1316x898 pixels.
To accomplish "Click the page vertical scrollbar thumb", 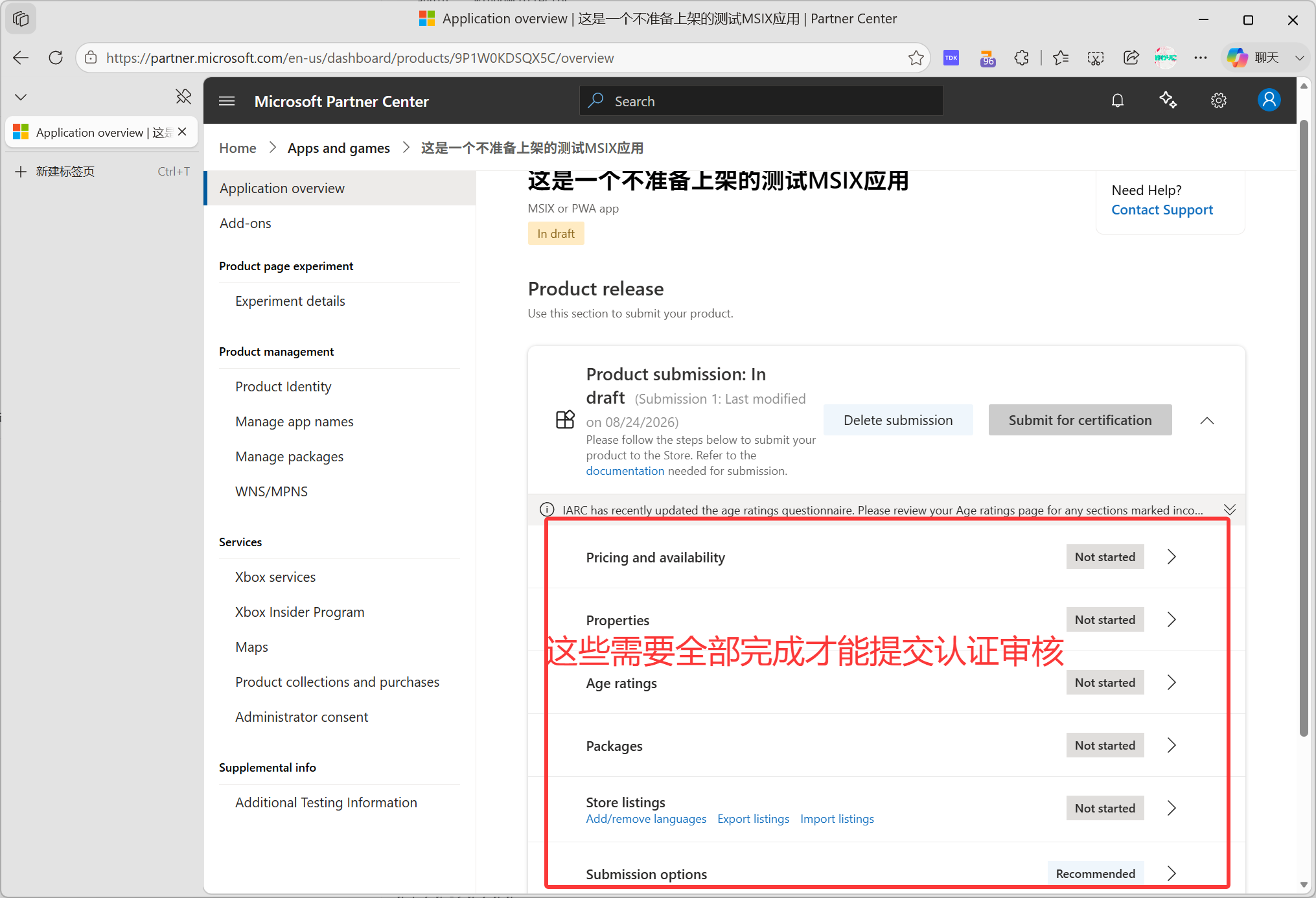I will pyautogui.click(x=1304, y=428).
